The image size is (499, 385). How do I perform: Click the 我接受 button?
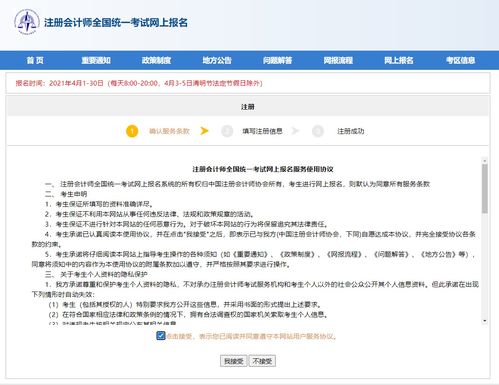click(x=234, y=361)
